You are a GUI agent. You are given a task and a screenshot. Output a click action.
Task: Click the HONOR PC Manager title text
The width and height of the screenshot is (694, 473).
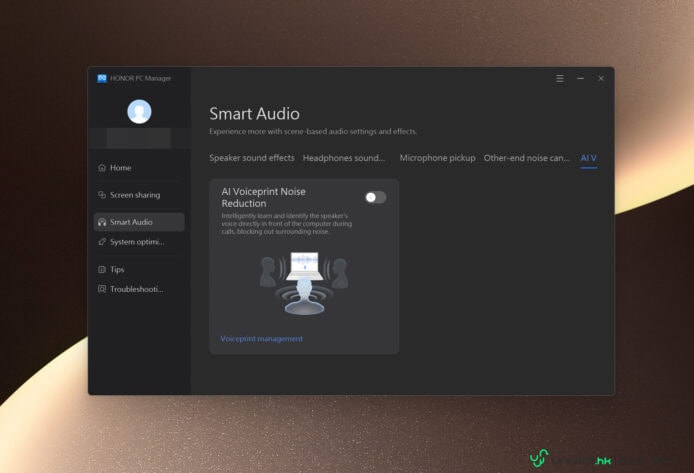point(140,78)
